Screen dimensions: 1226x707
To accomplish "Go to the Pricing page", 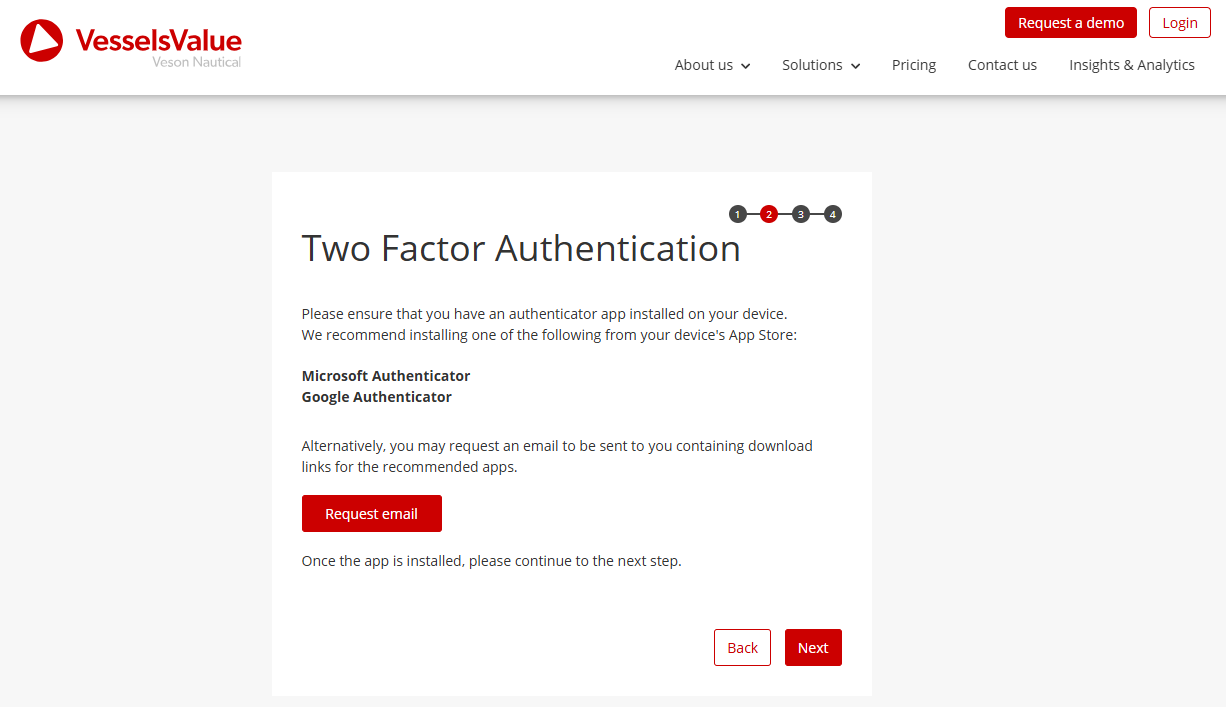I will (x=914, y=65).
